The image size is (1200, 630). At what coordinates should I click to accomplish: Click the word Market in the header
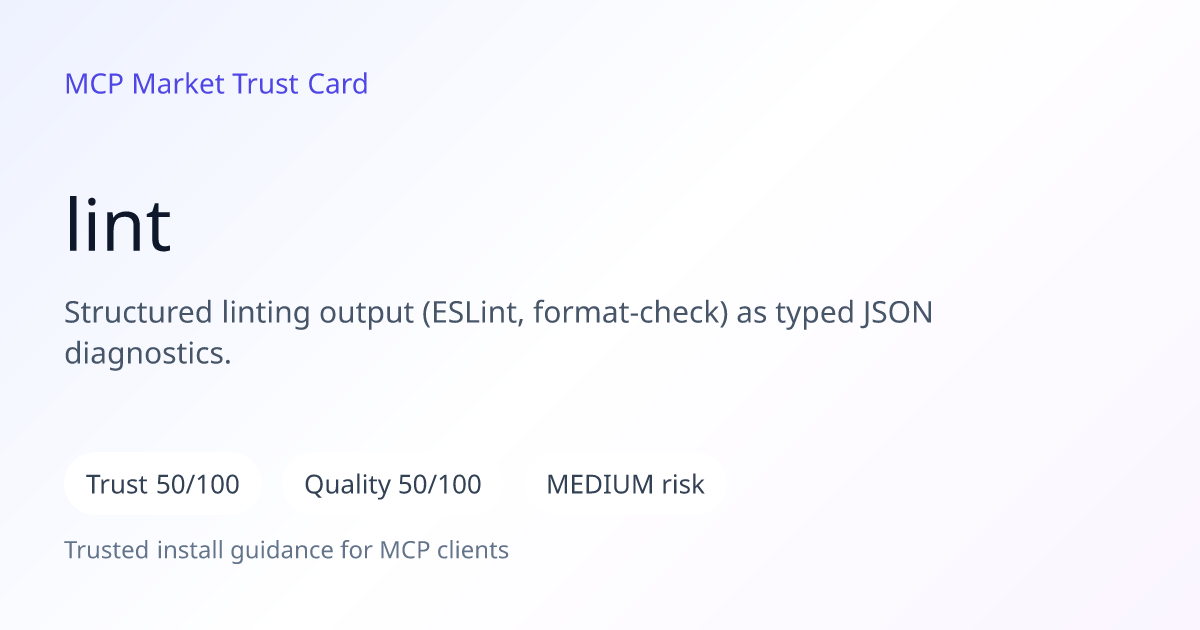178,84
